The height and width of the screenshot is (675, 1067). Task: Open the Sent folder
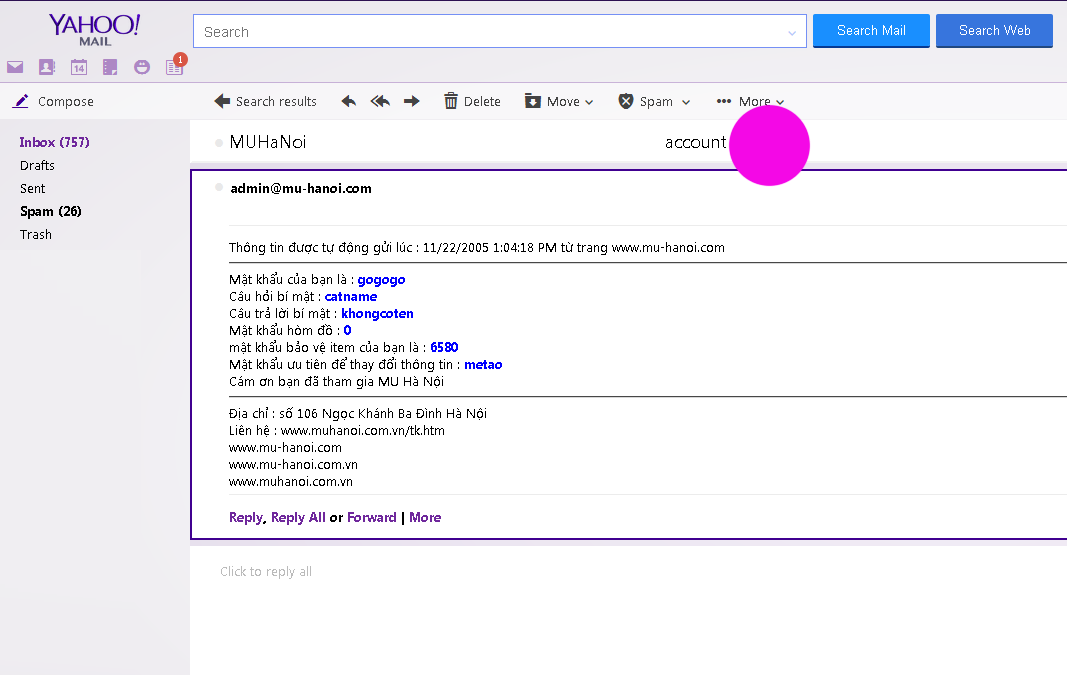(x=33, y=188)
